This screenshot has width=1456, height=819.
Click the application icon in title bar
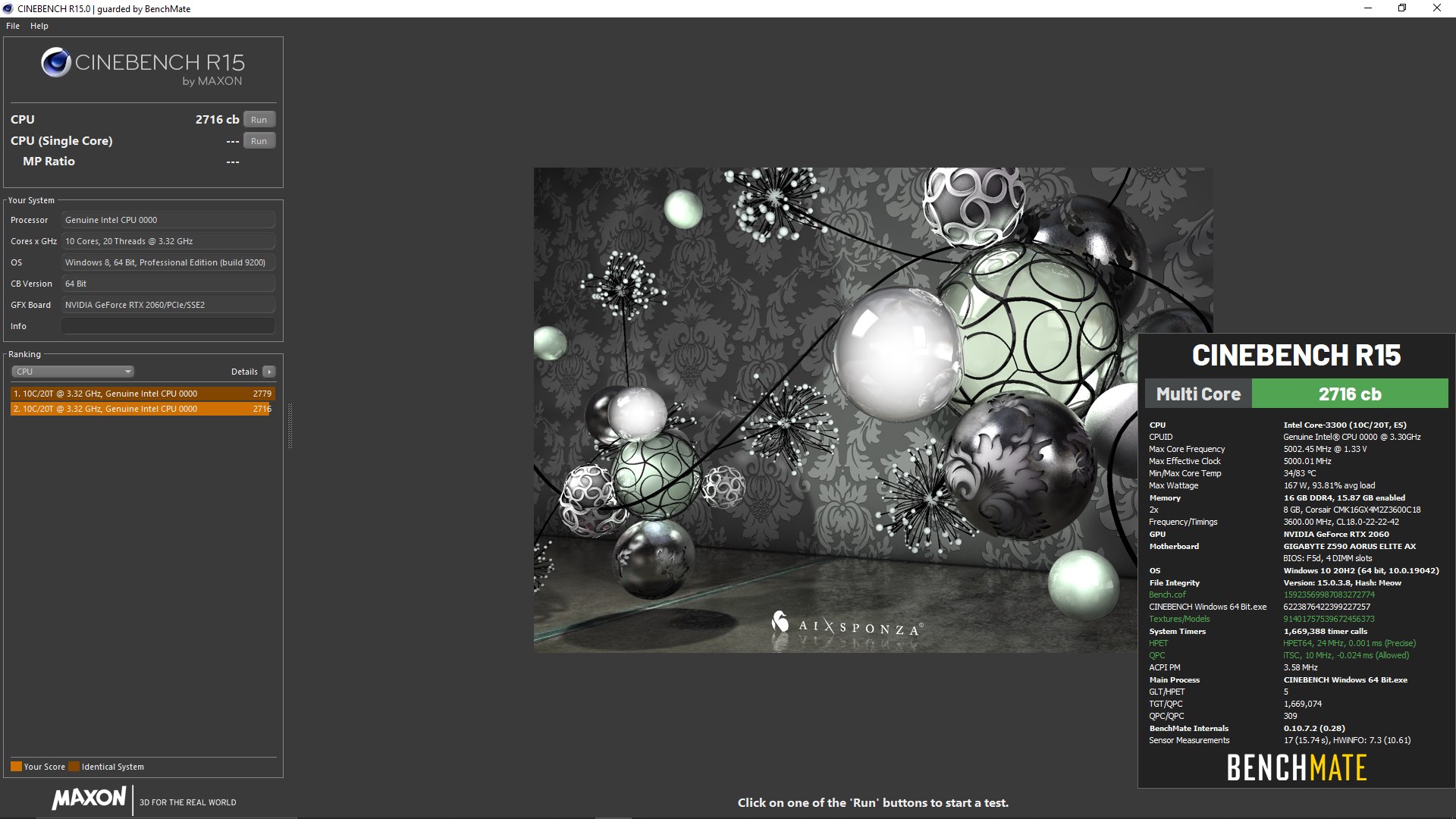pos(8,8)
